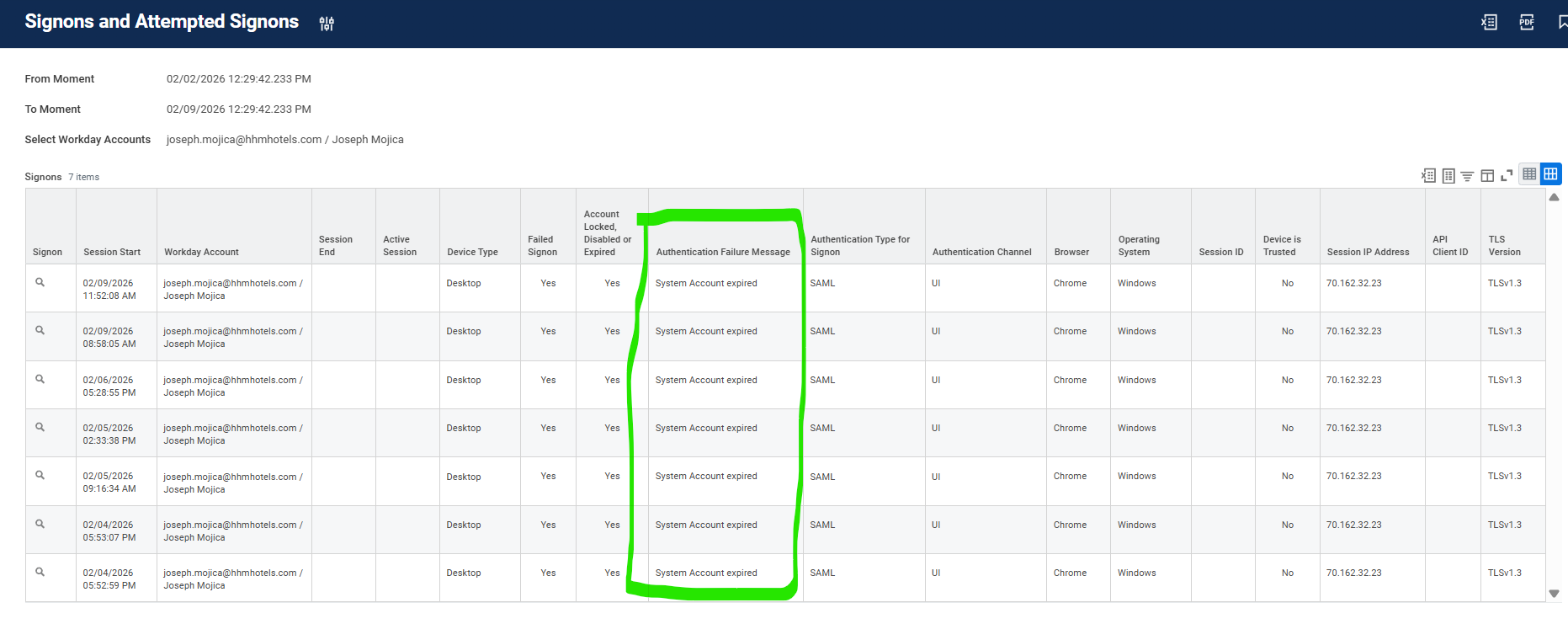Export the report as PDF

(x=1526, y=23)
